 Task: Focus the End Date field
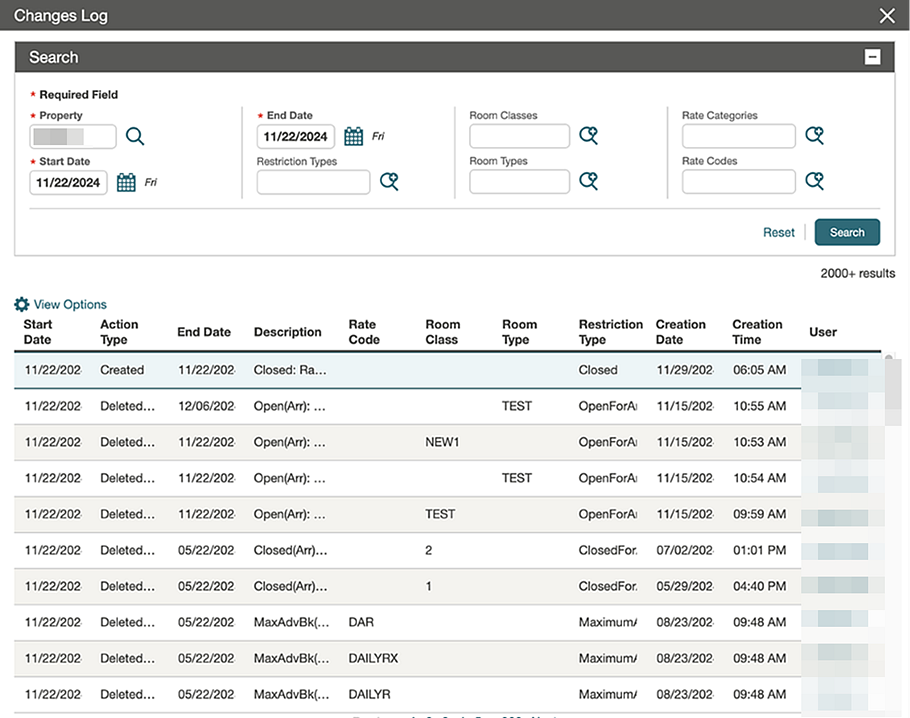296,136
